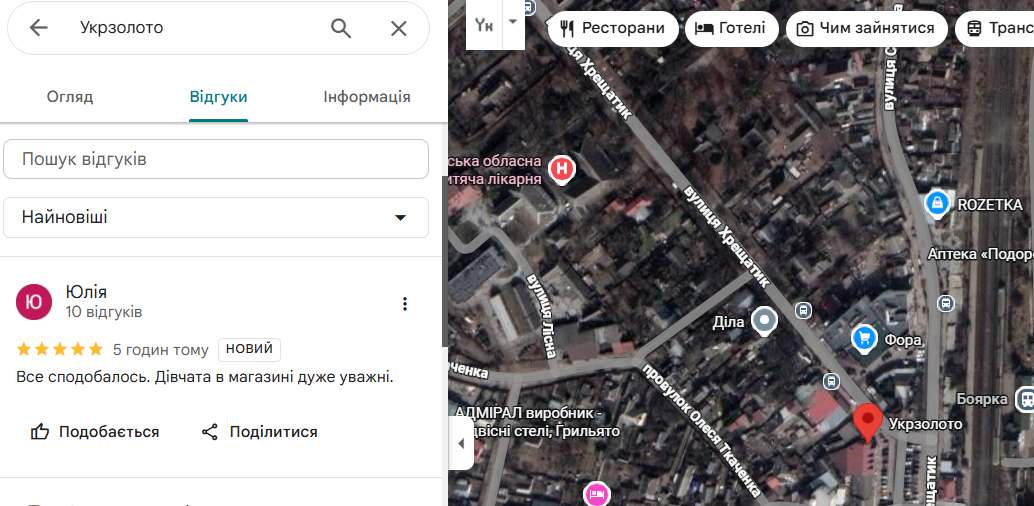
Task: Click the Фора map label
Action: [903, 340]
